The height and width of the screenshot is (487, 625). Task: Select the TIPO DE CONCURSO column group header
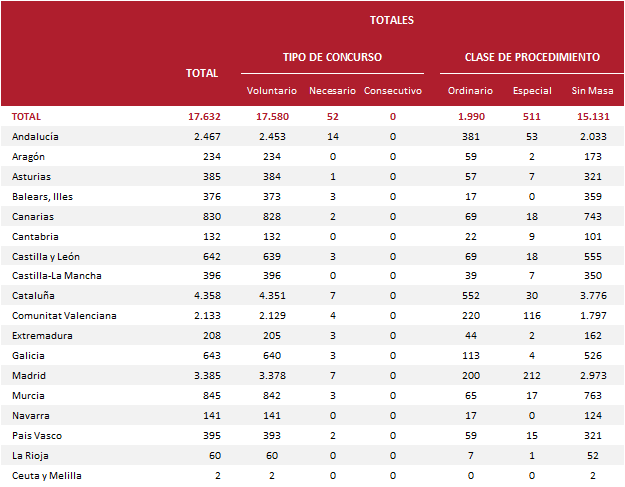pos(332,58)
